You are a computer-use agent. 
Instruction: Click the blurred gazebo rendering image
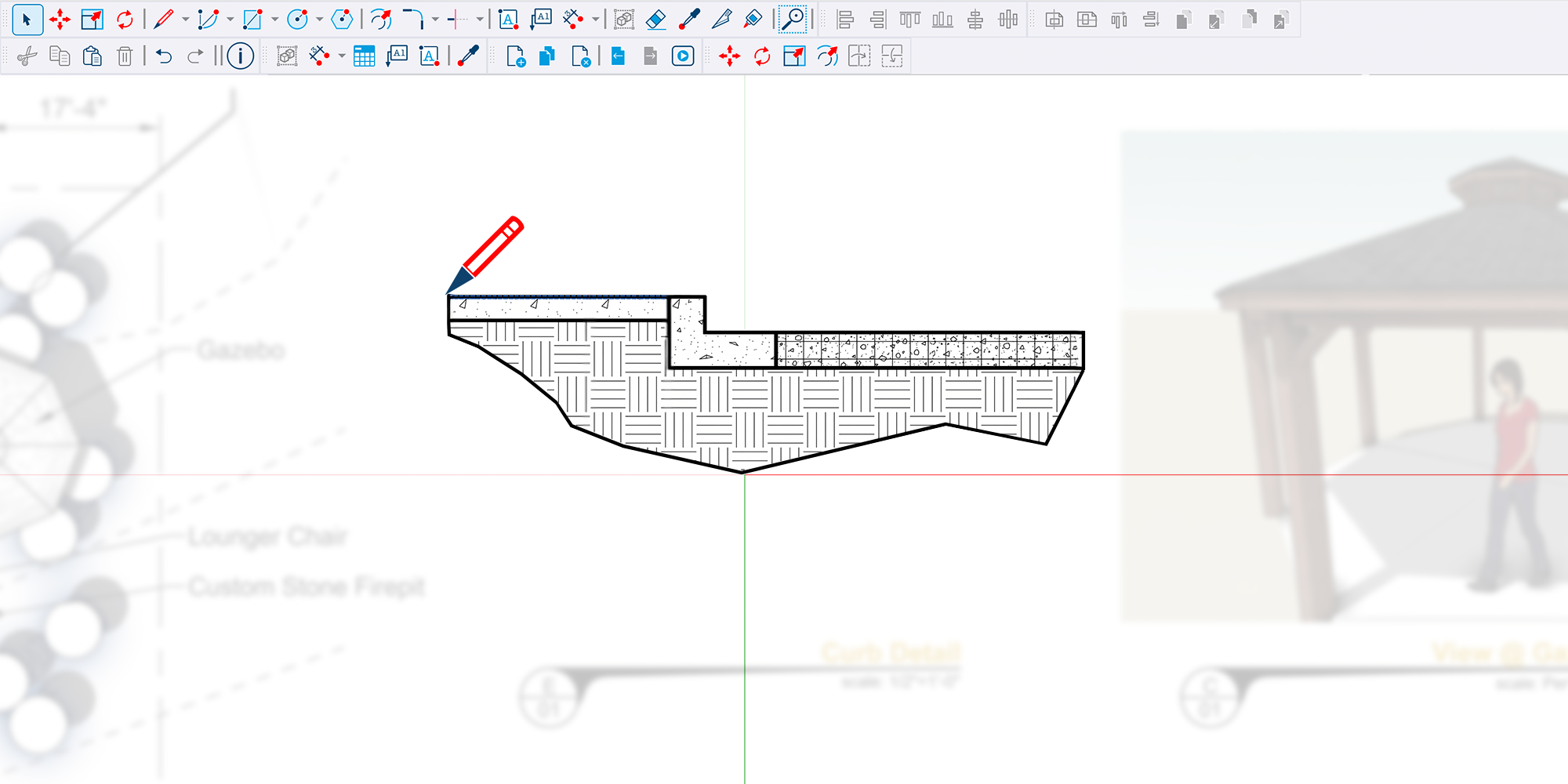[1344, 377]
